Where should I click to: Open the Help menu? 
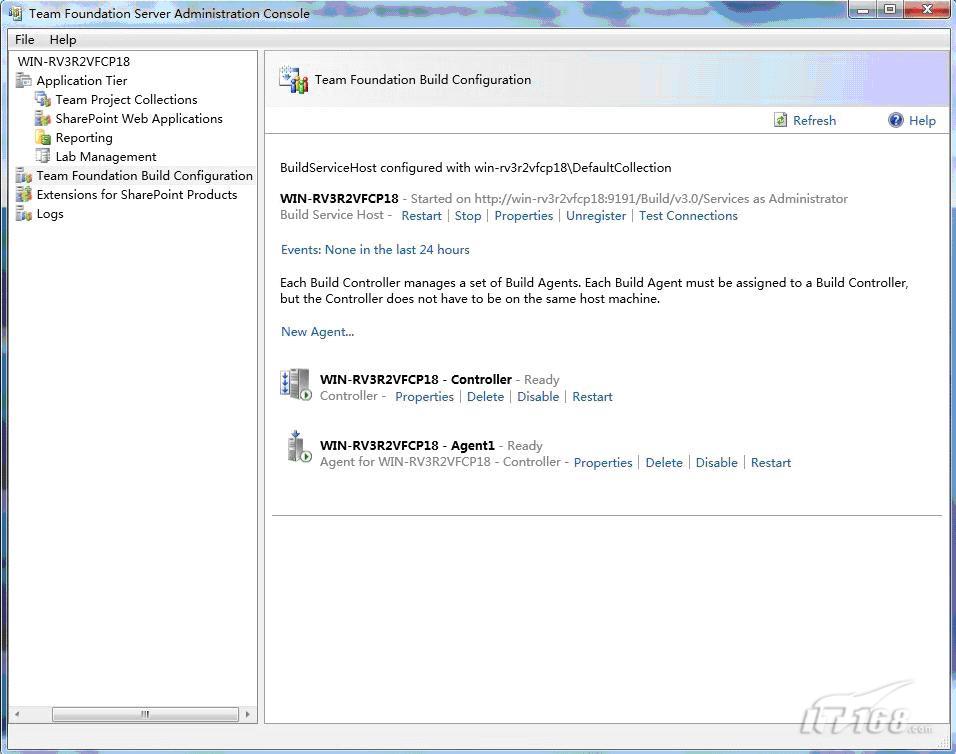pyautogui.click(x=63, y=40)
